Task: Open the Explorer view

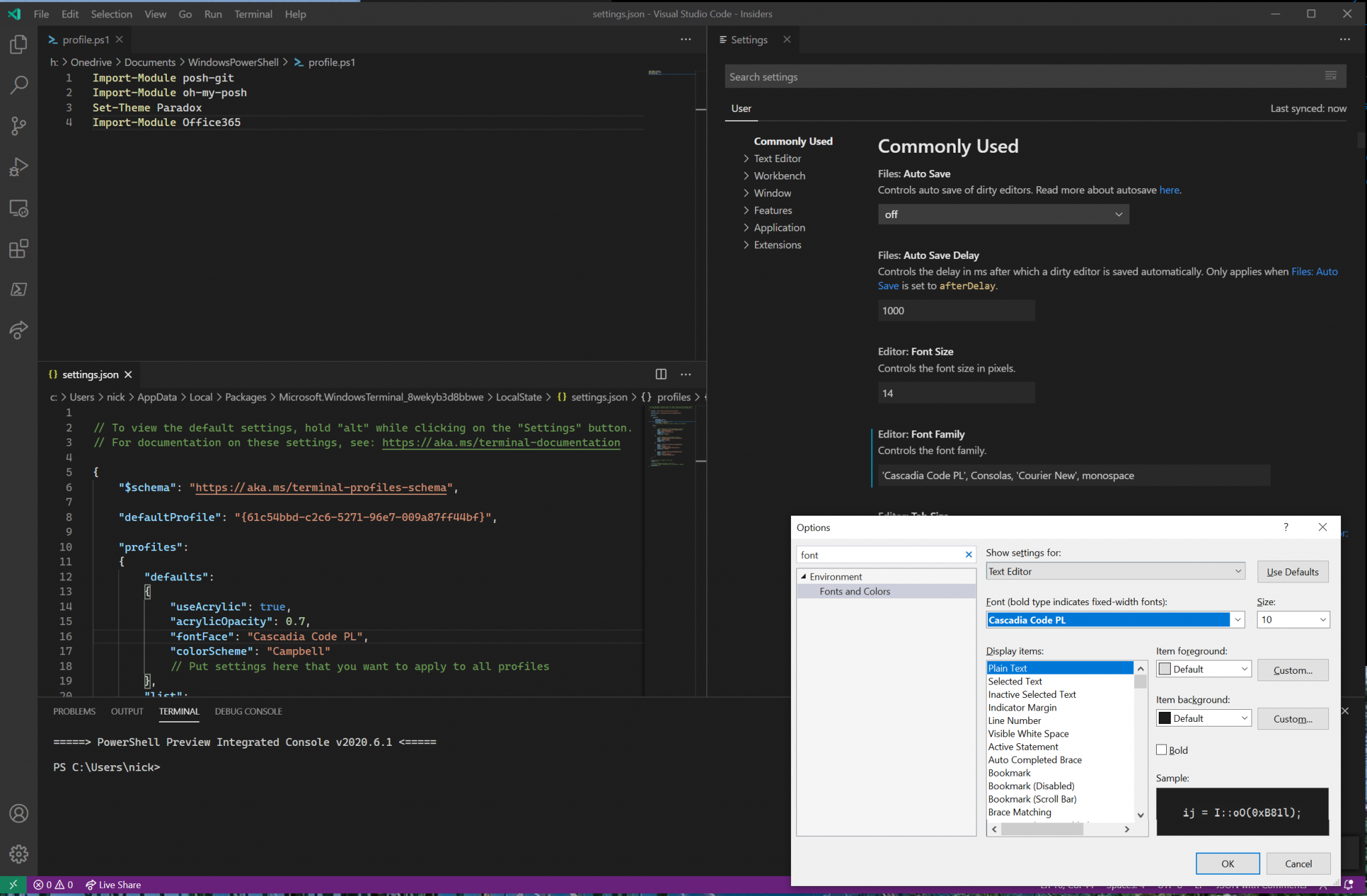Action: (18, 44)
